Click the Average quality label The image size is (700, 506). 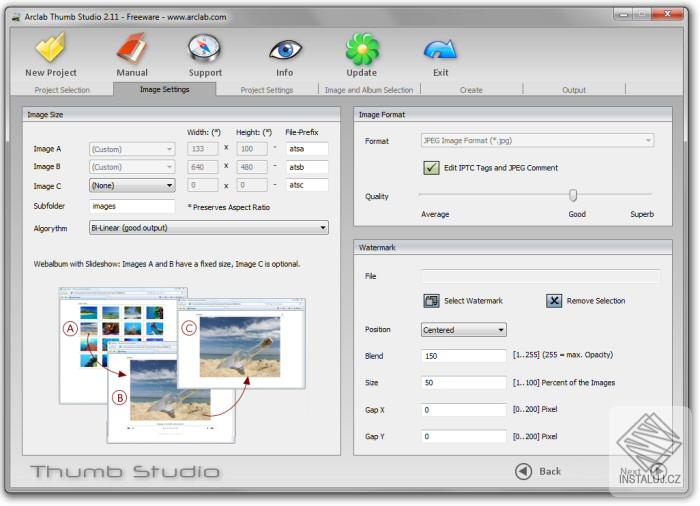pyautogui.click(x=435, y=214)
